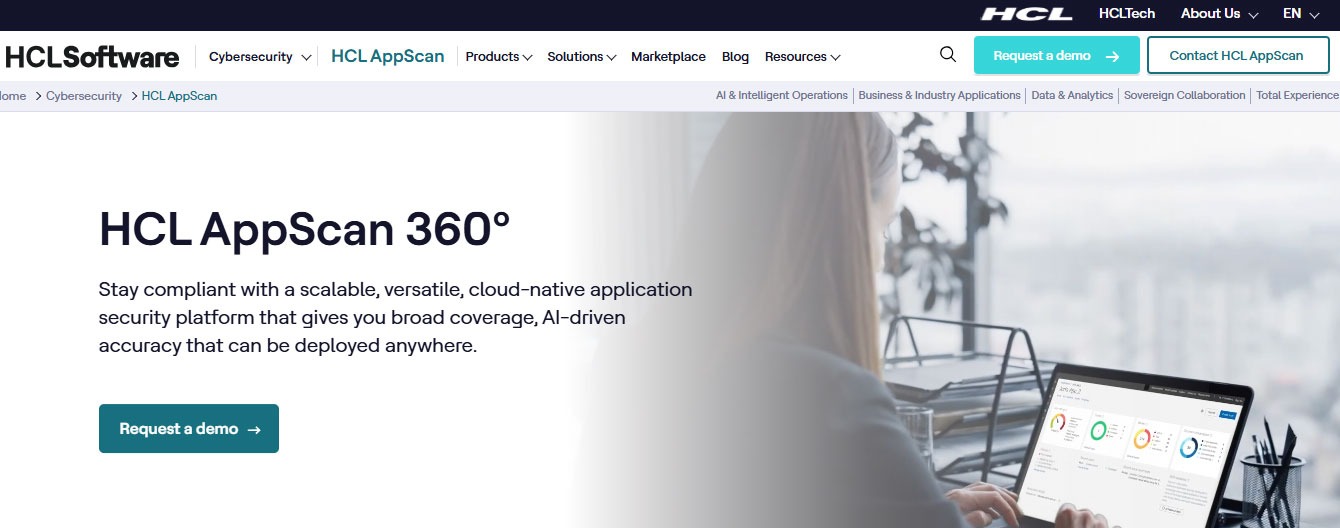
Task: Click the header Request a demo button
Action: click(1056, 56)
